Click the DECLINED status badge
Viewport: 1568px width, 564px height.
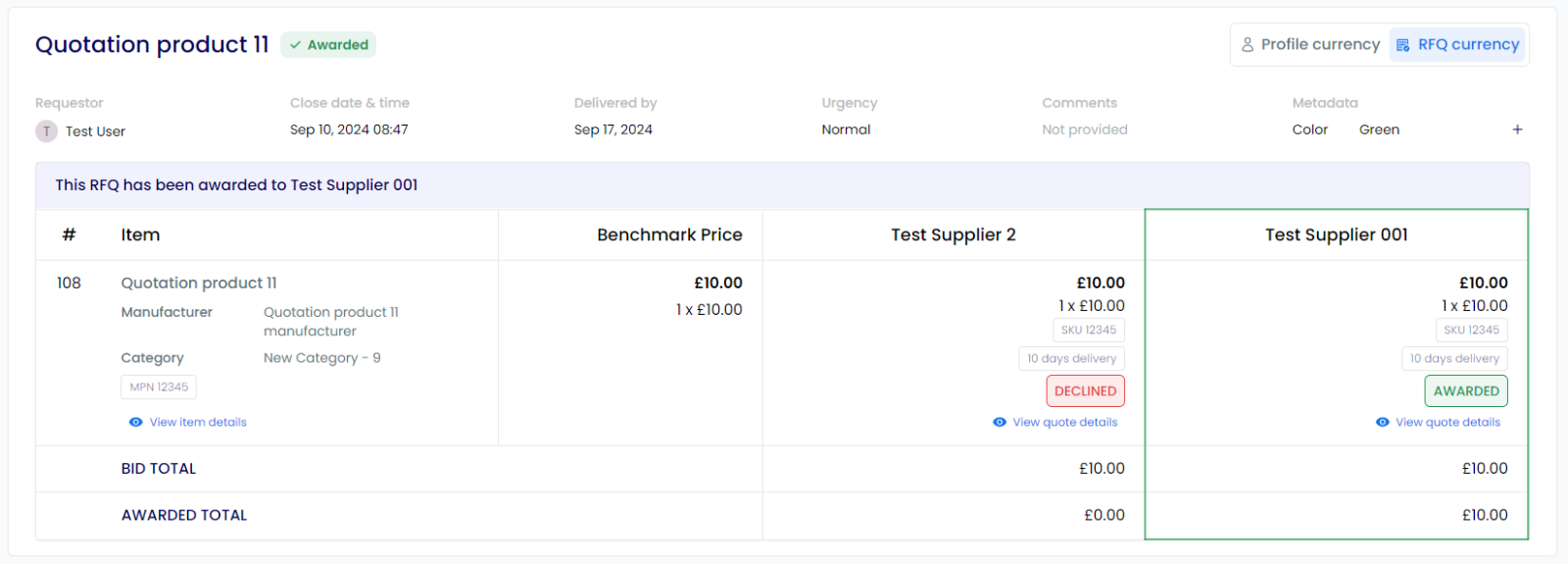pos(1085,391)
